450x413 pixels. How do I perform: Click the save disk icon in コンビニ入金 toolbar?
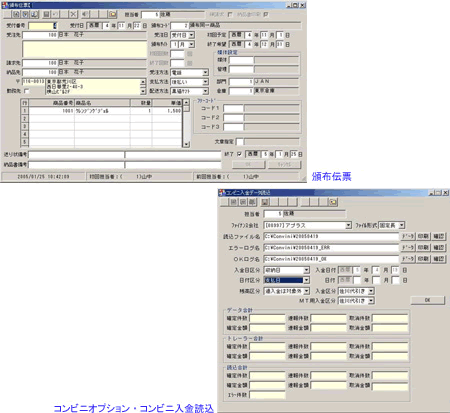click(265, 202)
